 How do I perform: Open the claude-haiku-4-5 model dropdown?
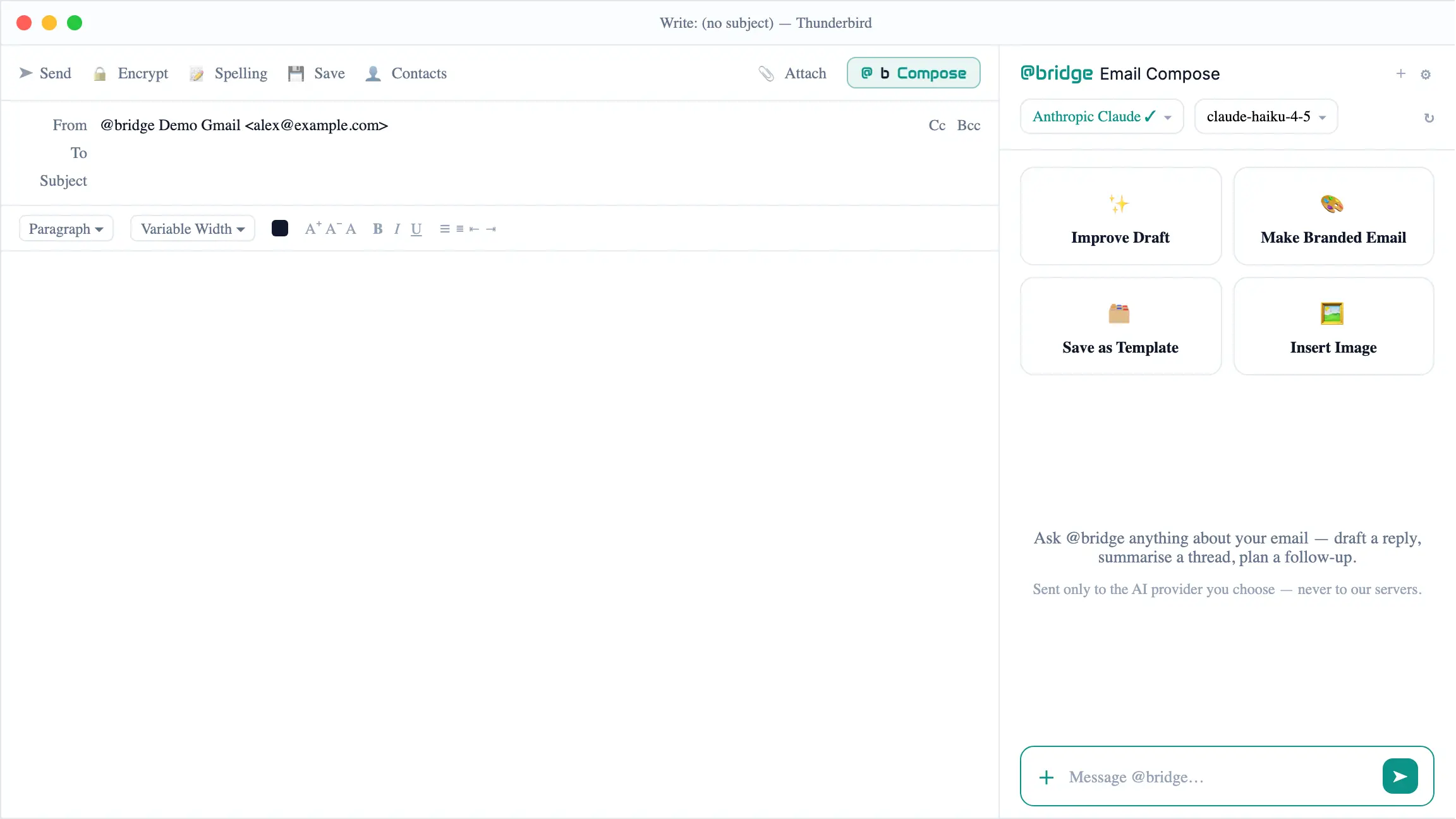tap(1266, 117)
